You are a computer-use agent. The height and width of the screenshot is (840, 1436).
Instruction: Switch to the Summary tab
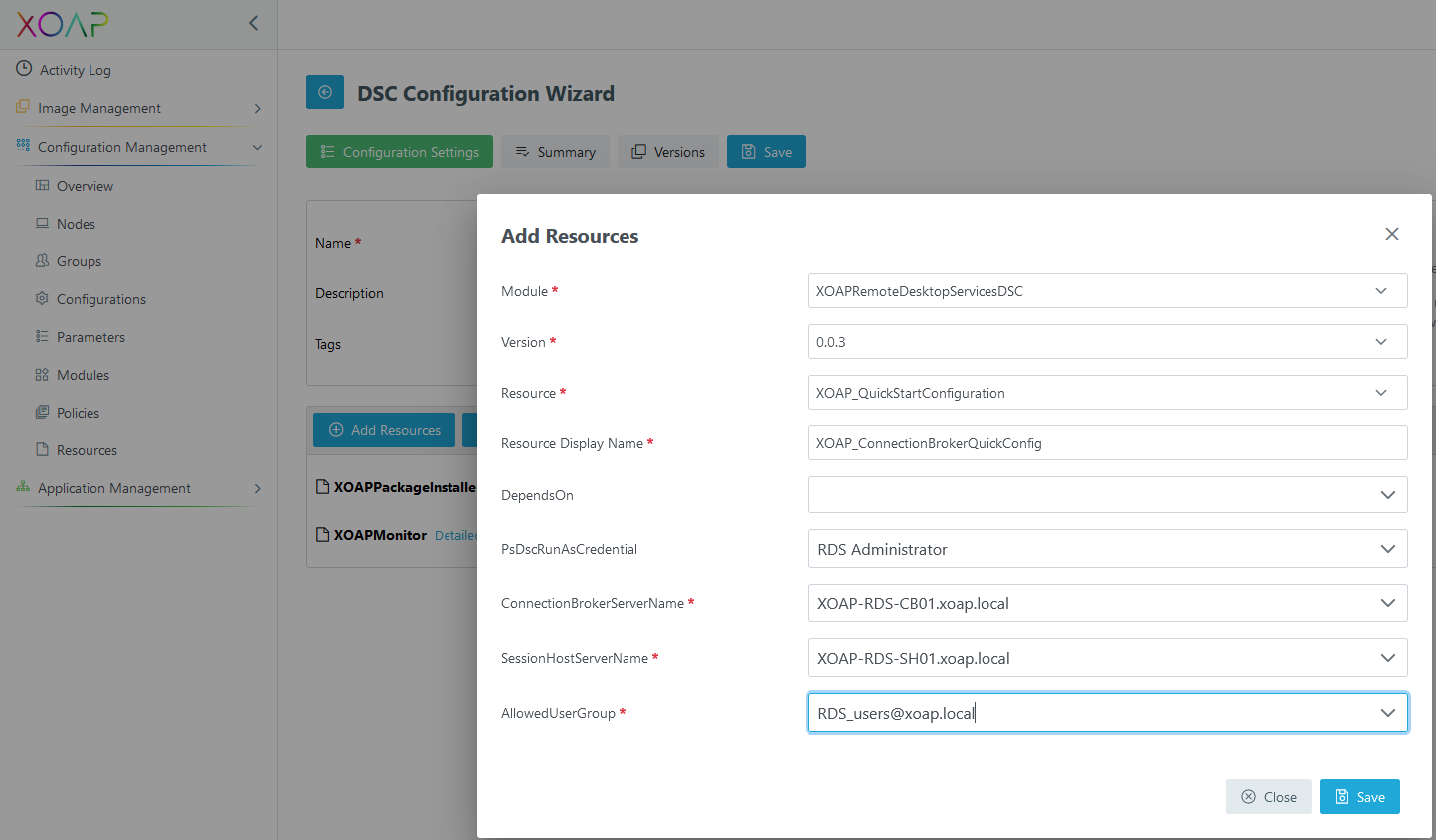point(555,151)
